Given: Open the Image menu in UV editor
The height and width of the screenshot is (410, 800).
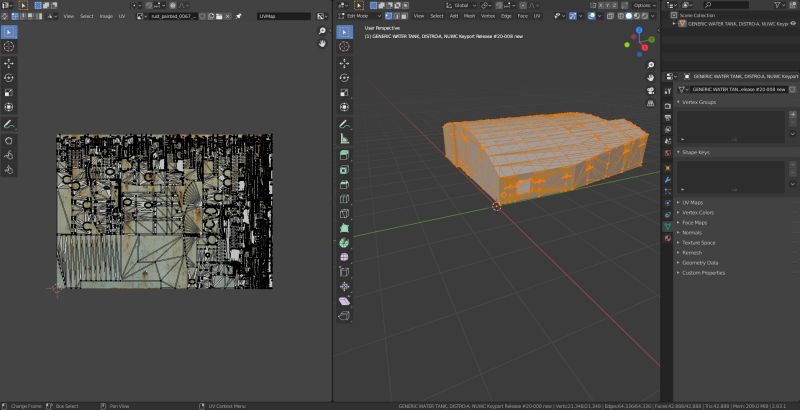Looking at the screenshot, I should click(106, 16).
